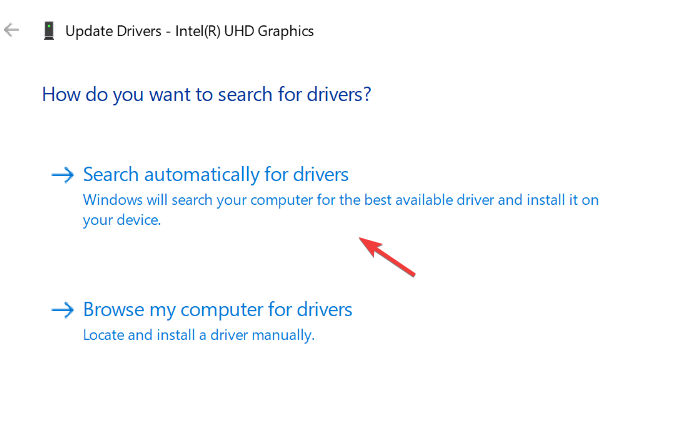
Task: Click the red annotation arrow
Action: pos(386,256)
